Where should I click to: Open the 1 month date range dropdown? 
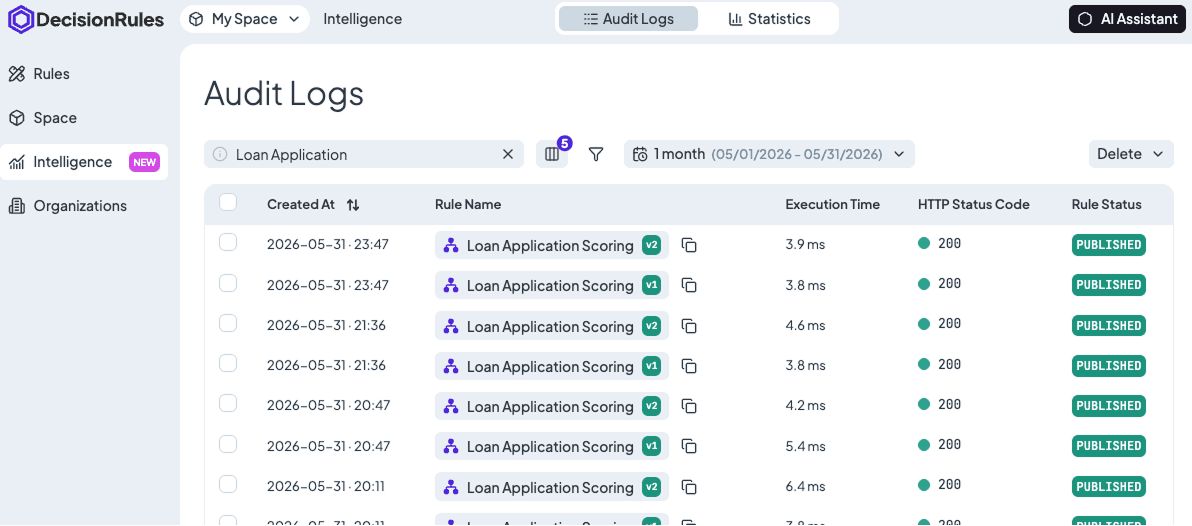[x=769, y=154]
